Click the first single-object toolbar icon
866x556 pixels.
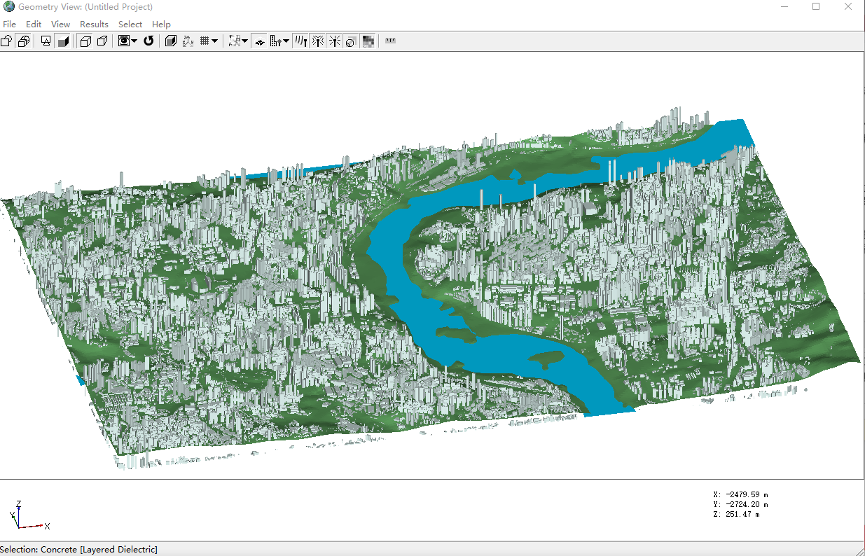click(x=7, y=41)
